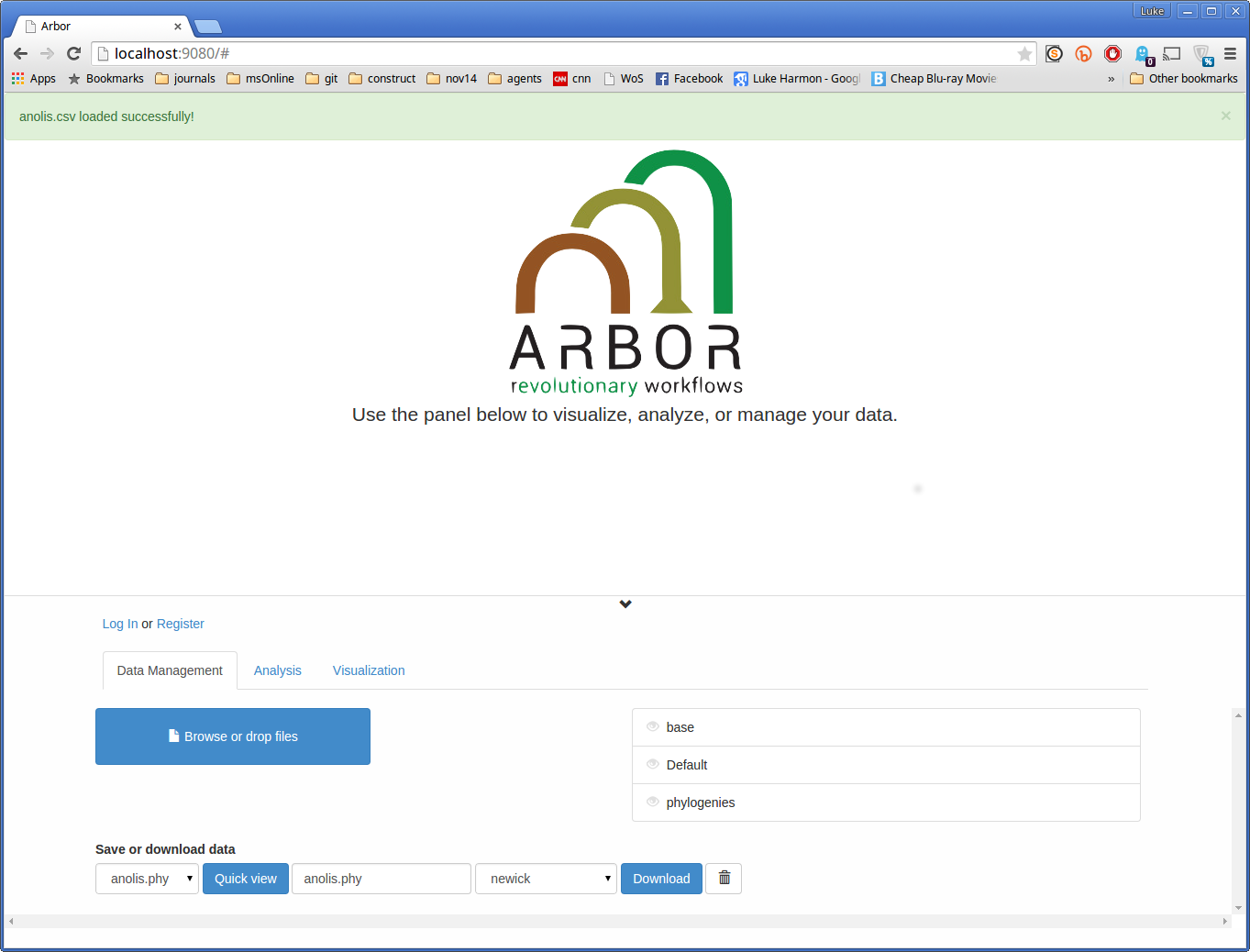This screenshot has width=1250, height=952.
Task: Click the Quick view button
Action: [246, 879]
